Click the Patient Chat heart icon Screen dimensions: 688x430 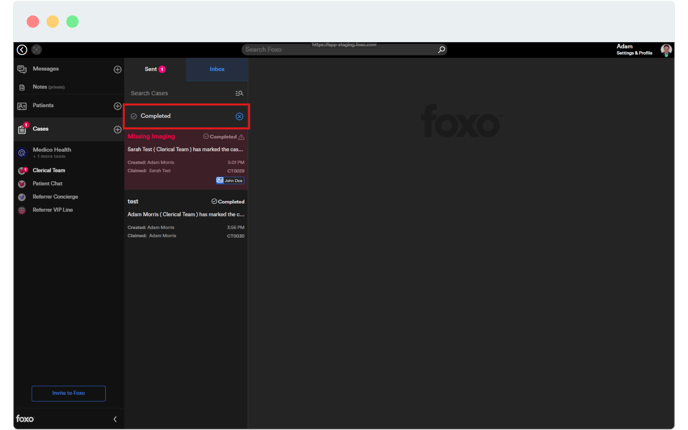click(x=22, y=184)
